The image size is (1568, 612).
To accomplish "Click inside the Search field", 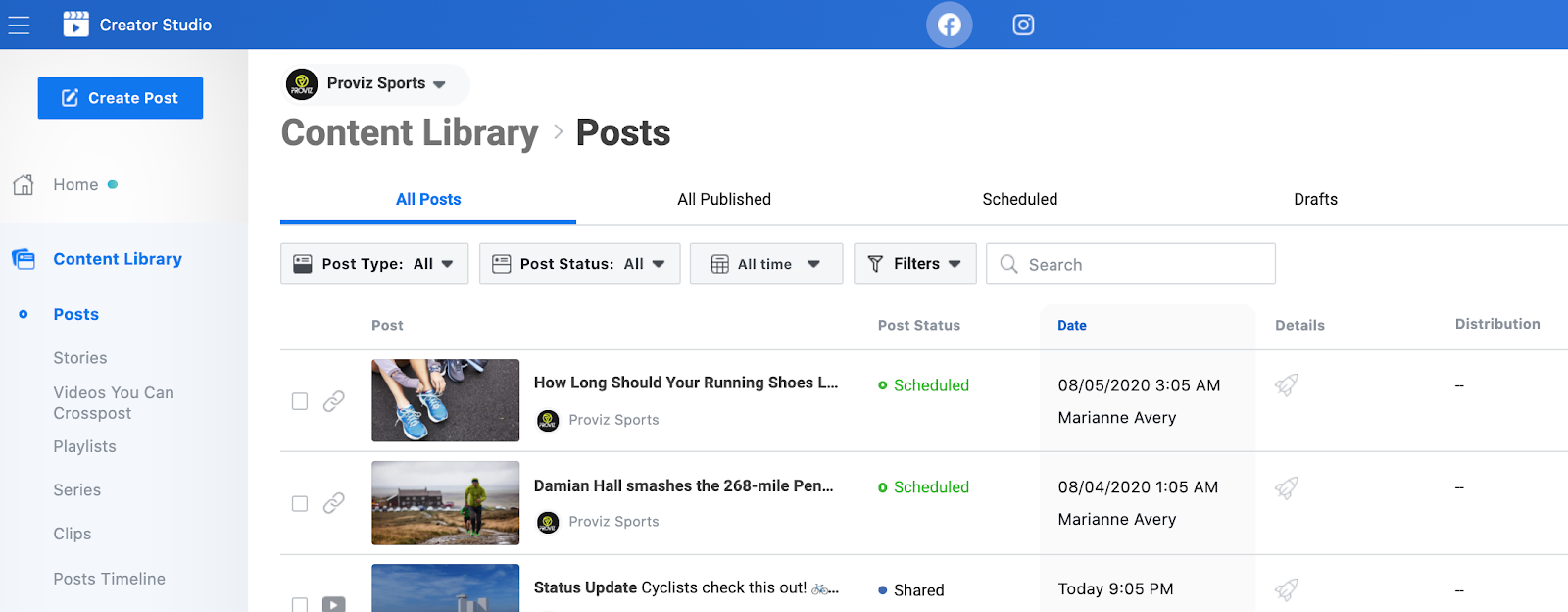I will click(1131, 264).
